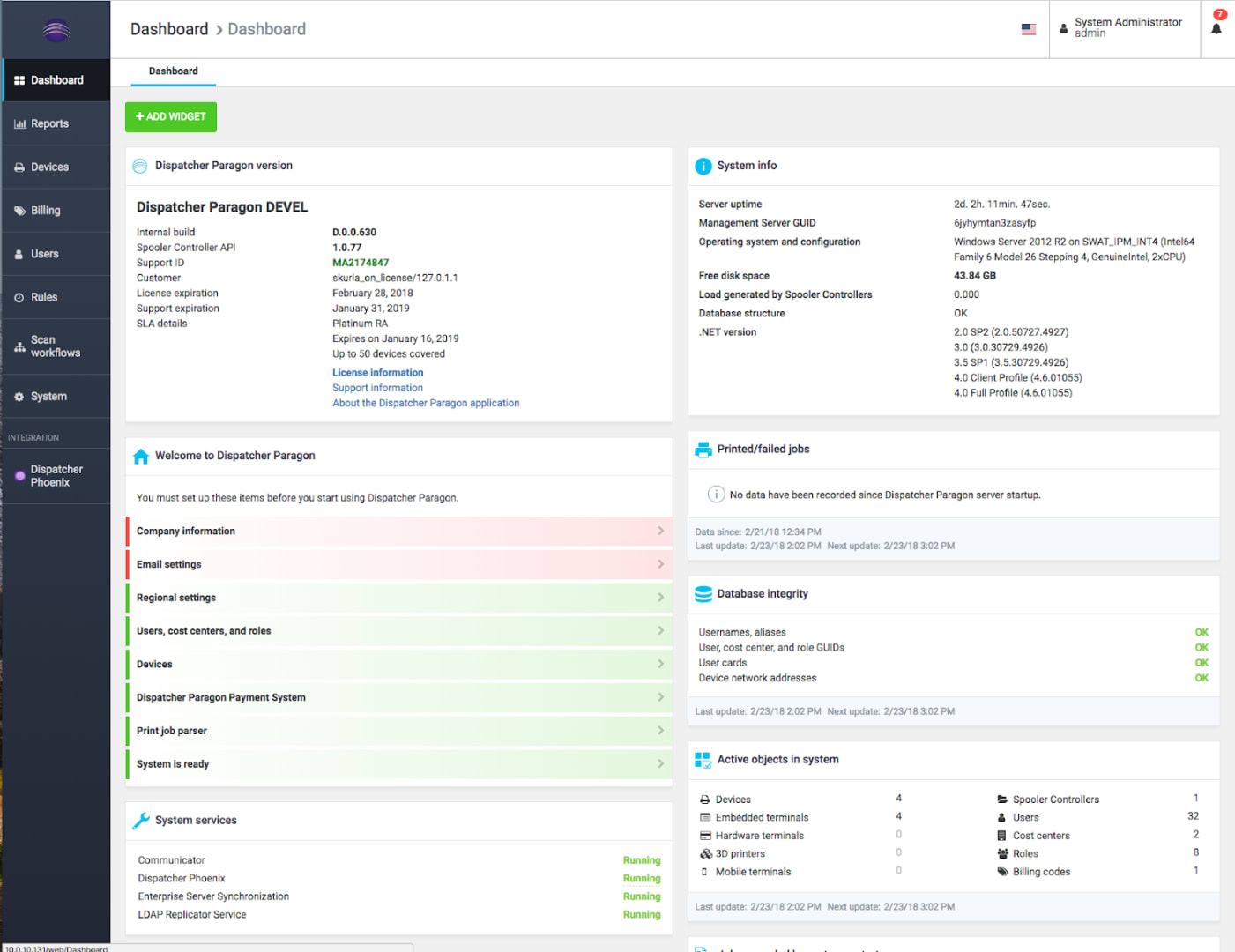Image resolution: width=1235 pixels, height=952 pixels.
Task: Open About the Dispatcher Paragon application link
Action: (x=426, y=403)
